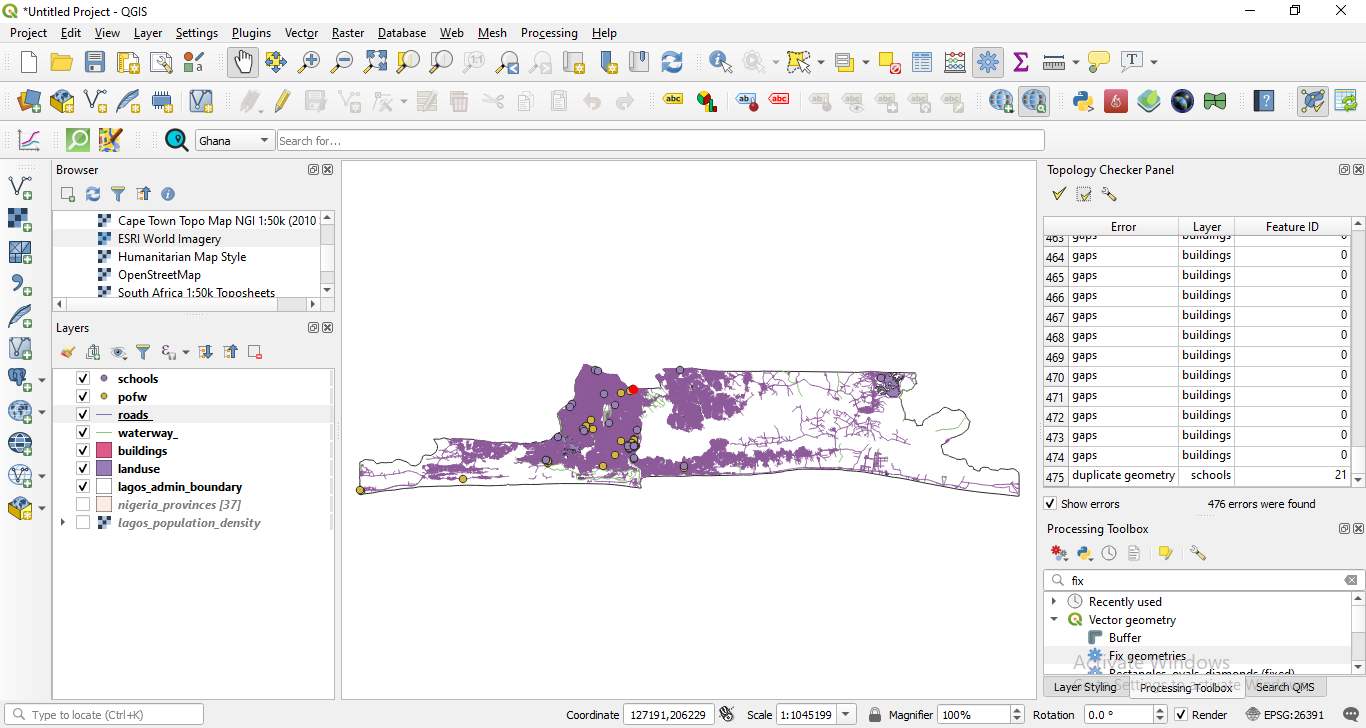1366x728 pixels.
Task: Click the Validate All checkmark in Topology Checker
Action: click(1059, 194)
